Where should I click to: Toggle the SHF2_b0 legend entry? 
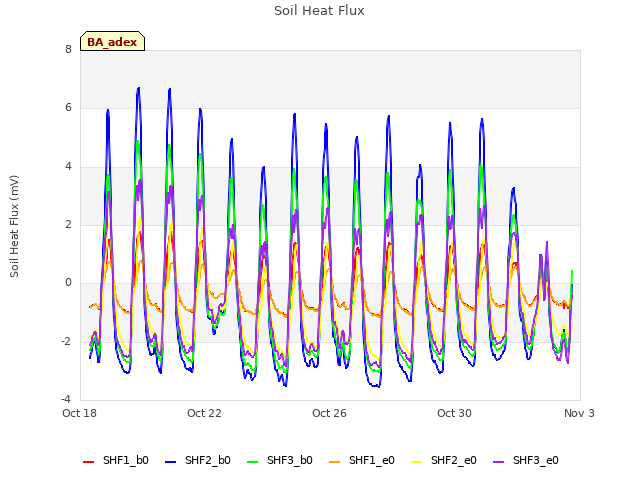tap(198, 460)
